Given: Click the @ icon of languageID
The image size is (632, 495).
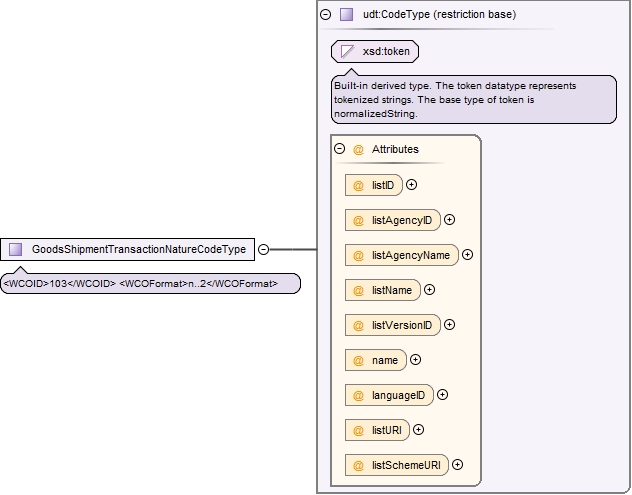Looking at the screenshot, I should (x=358, y=395).
